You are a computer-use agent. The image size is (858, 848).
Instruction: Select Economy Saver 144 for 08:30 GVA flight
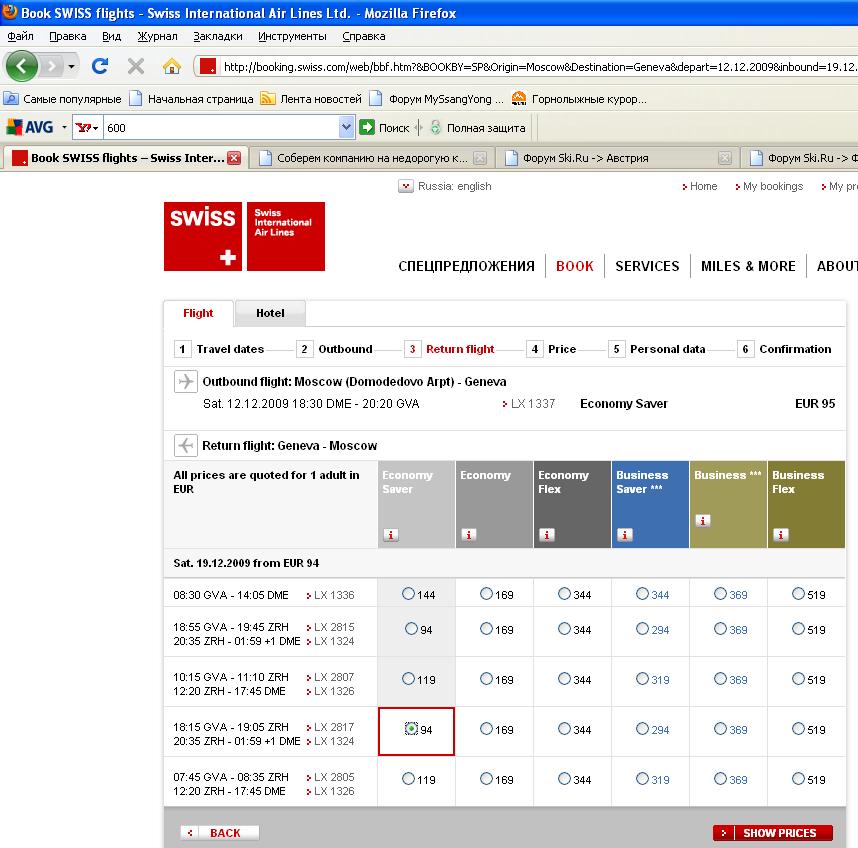(408, 594)
